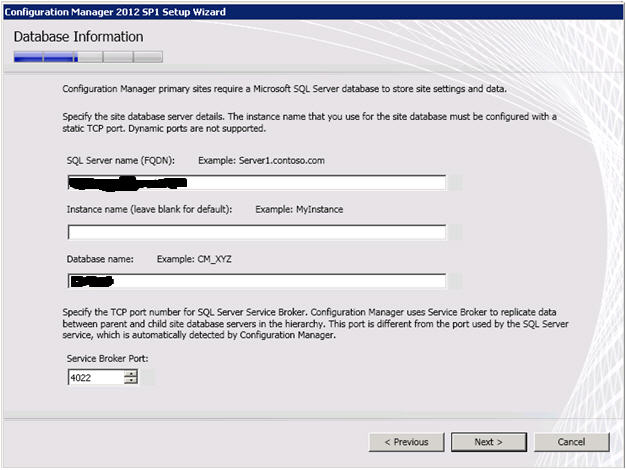
Task: Click 'Instance name (leave blank for default):' label
Action: pyautogui.click(x=149, y=209)
